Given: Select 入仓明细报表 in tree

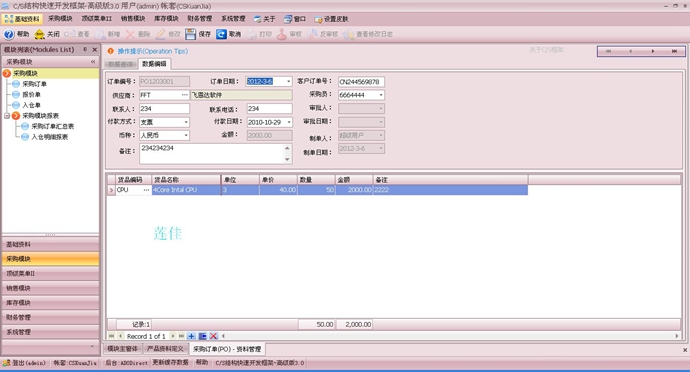Looking at the screenshot, I should (49, 137).
